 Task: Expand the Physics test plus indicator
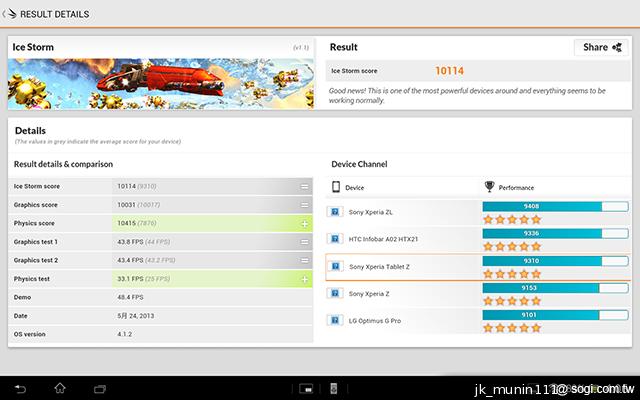[x=304, y=279]
